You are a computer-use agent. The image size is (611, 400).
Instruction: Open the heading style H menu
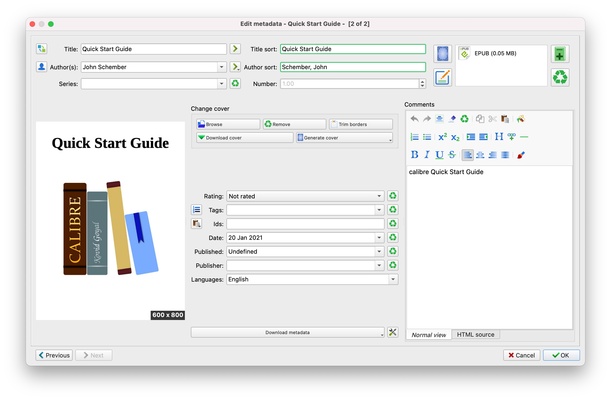pos(499,137)
